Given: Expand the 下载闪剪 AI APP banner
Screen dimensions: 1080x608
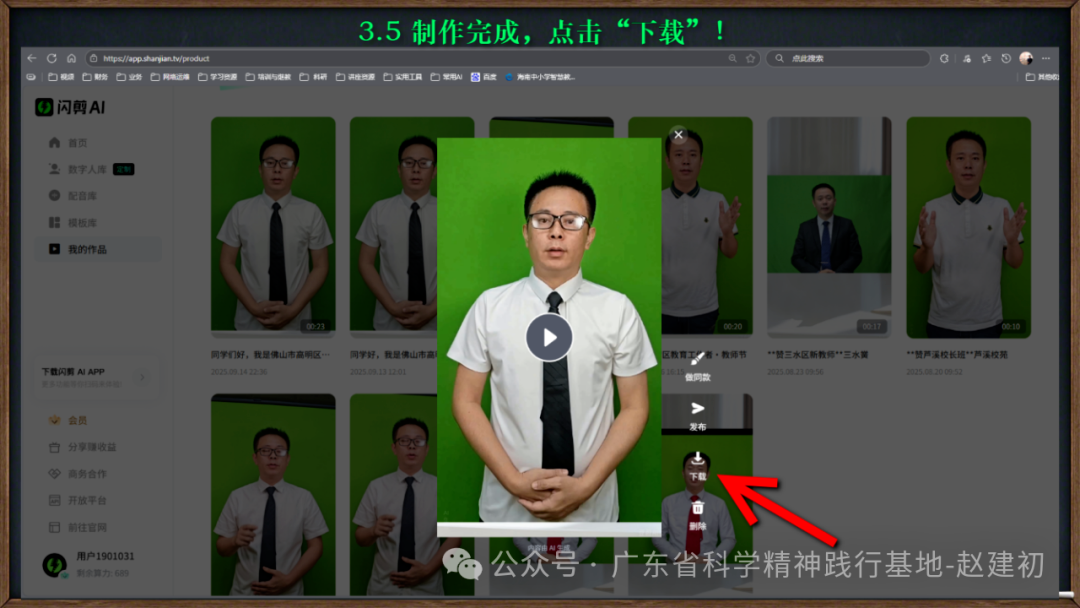Looking at the screenshot, I should pos(141,377).
